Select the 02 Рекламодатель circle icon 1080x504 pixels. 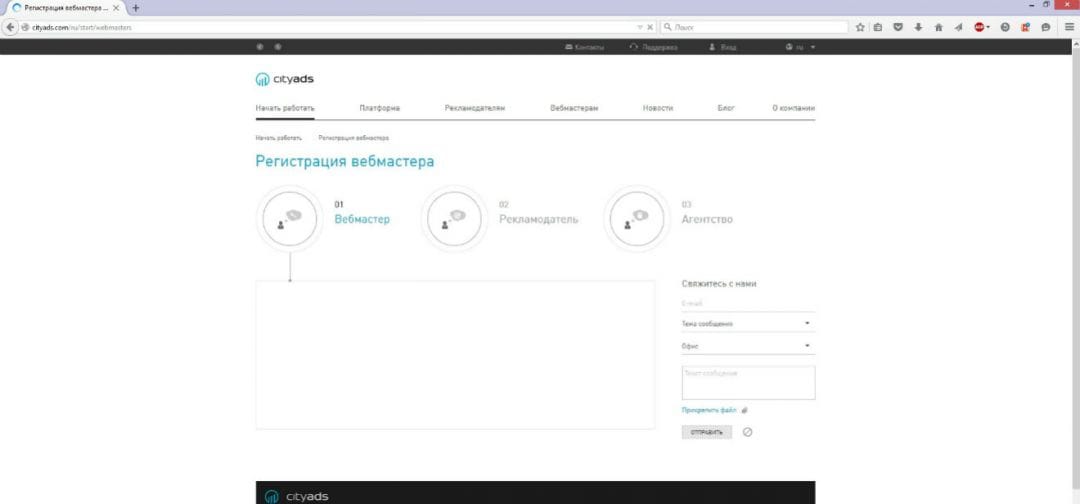click(x=454, y=219)
